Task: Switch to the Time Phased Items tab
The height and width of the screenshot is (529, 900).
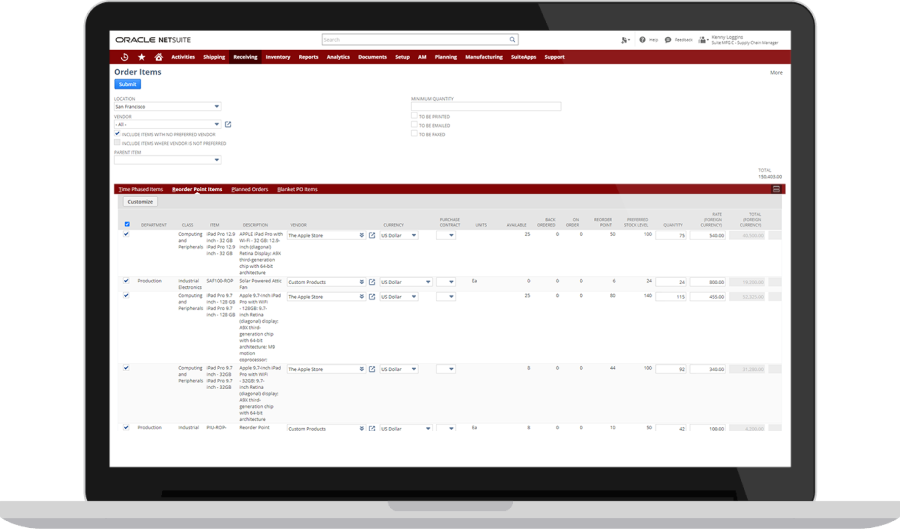Action: (141, 189)
